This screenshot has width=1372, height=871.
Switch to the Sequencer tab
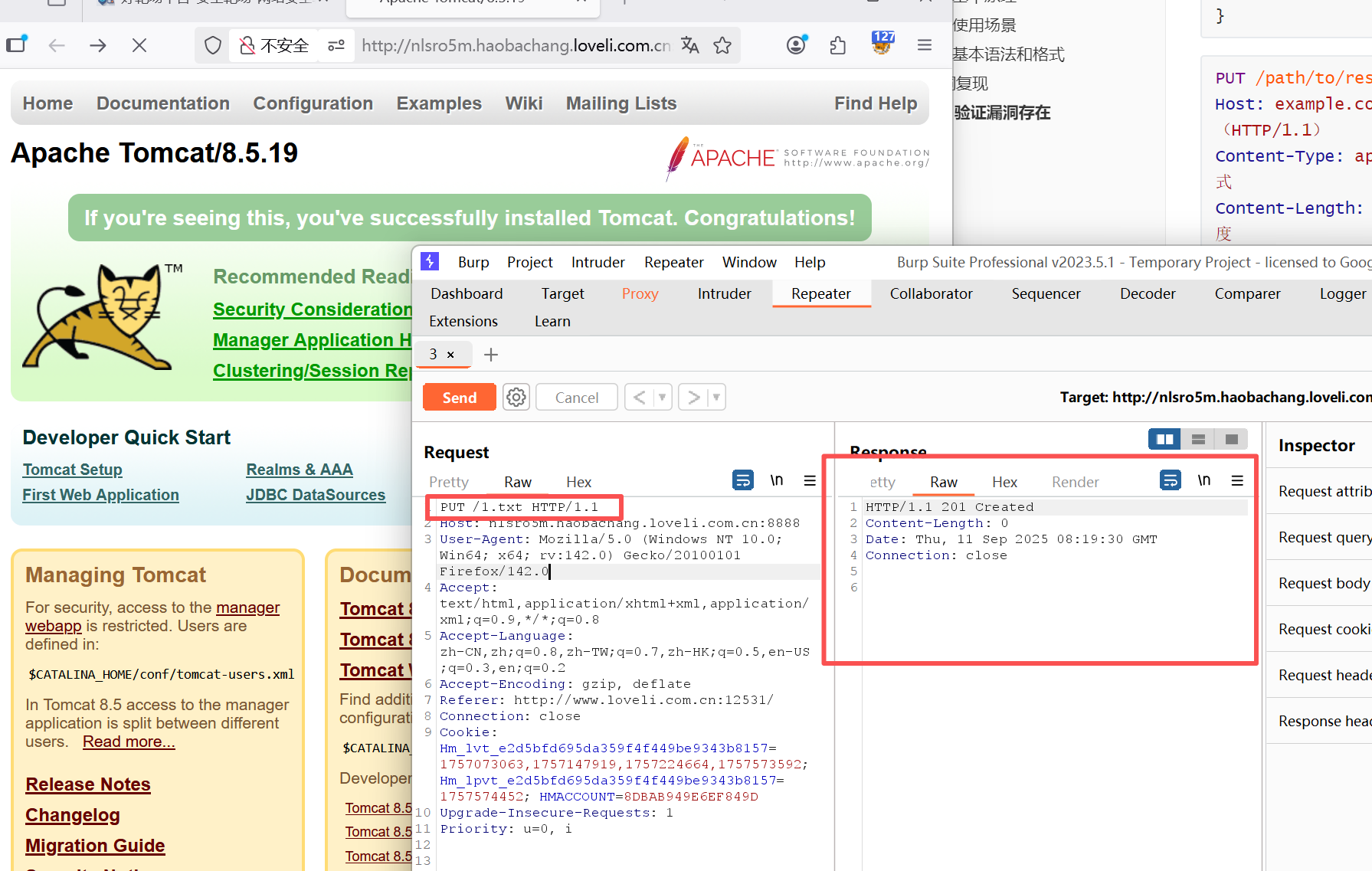pos(1046,293)
